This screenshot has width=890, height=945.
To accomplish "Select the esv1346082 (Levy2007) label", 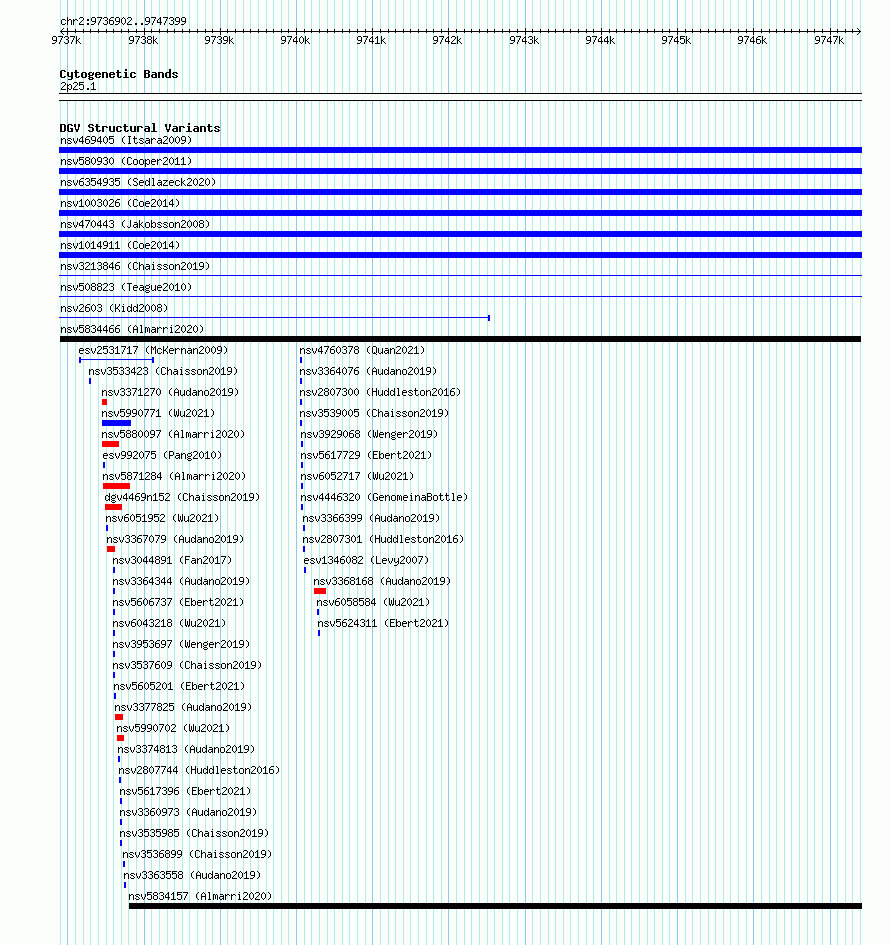I will pyautogui.click(x=366, y=561).
